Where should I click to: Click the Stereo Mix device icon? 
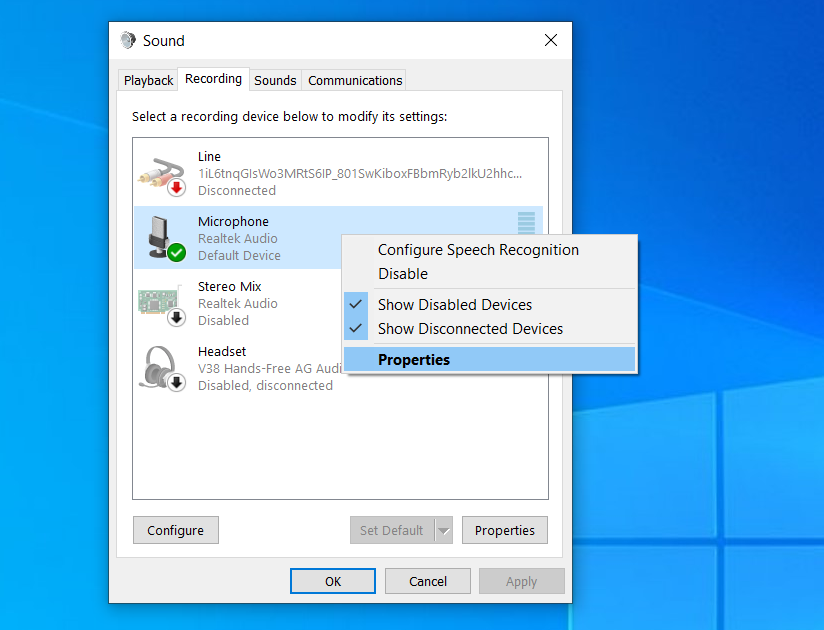point(160,302)
